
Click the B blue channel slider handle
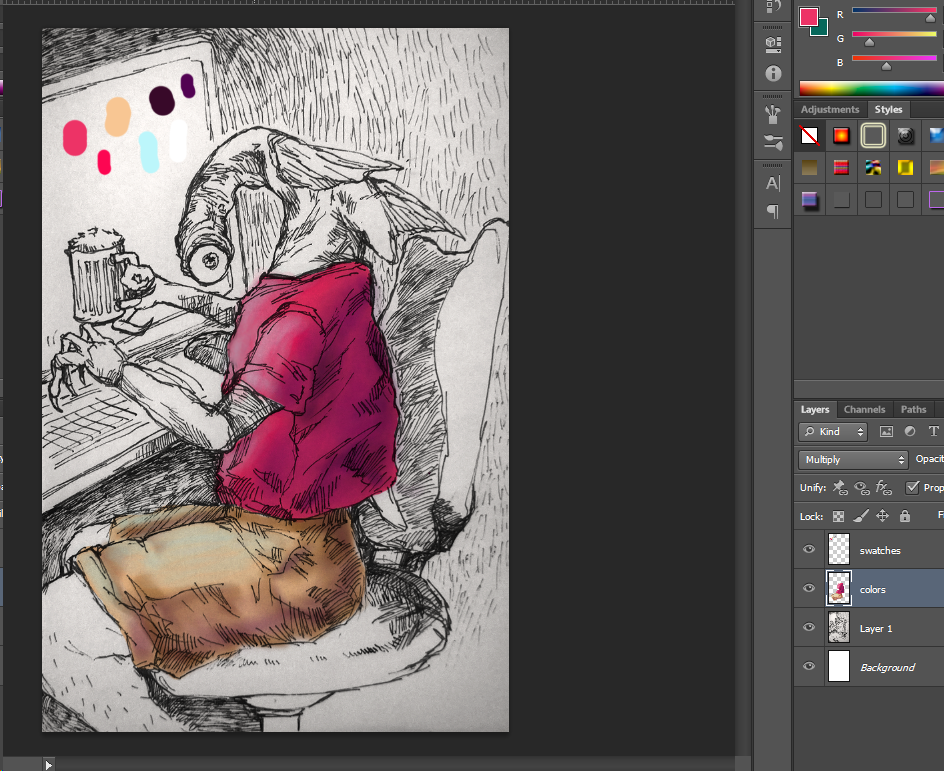click(x=886, y=67)
